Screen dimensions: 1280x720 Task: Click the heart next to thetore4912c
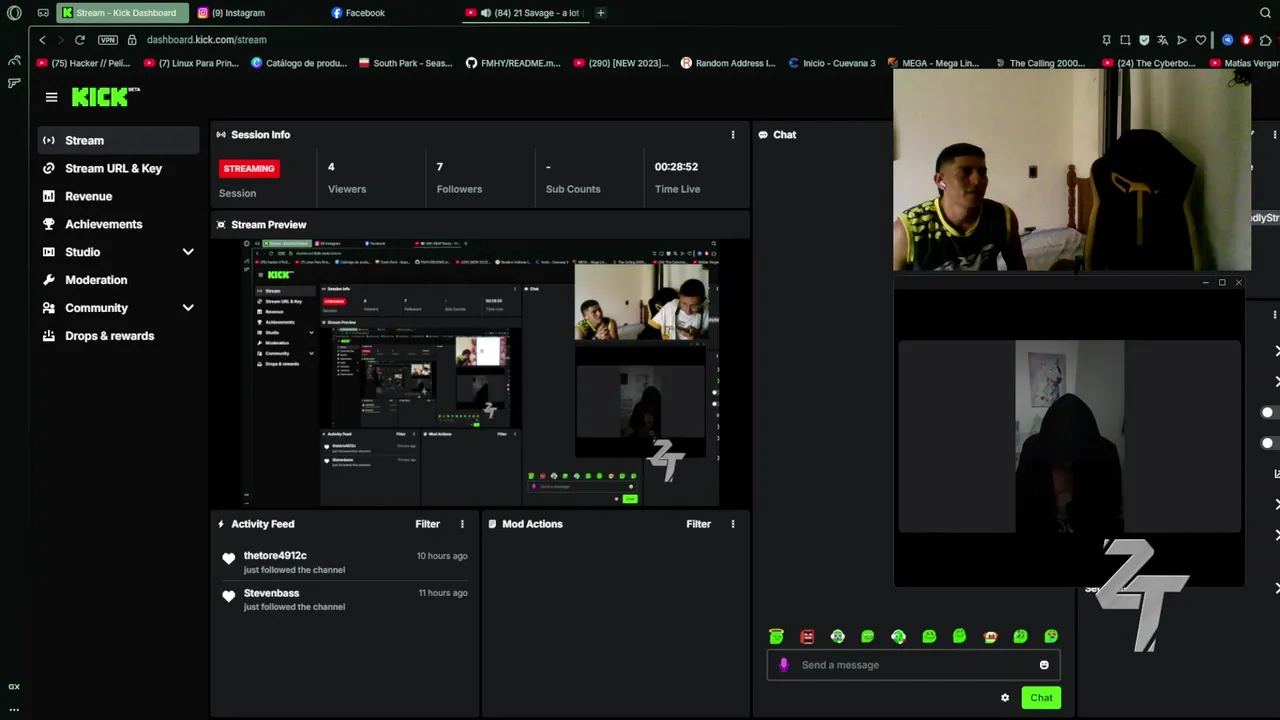[229, 559]
